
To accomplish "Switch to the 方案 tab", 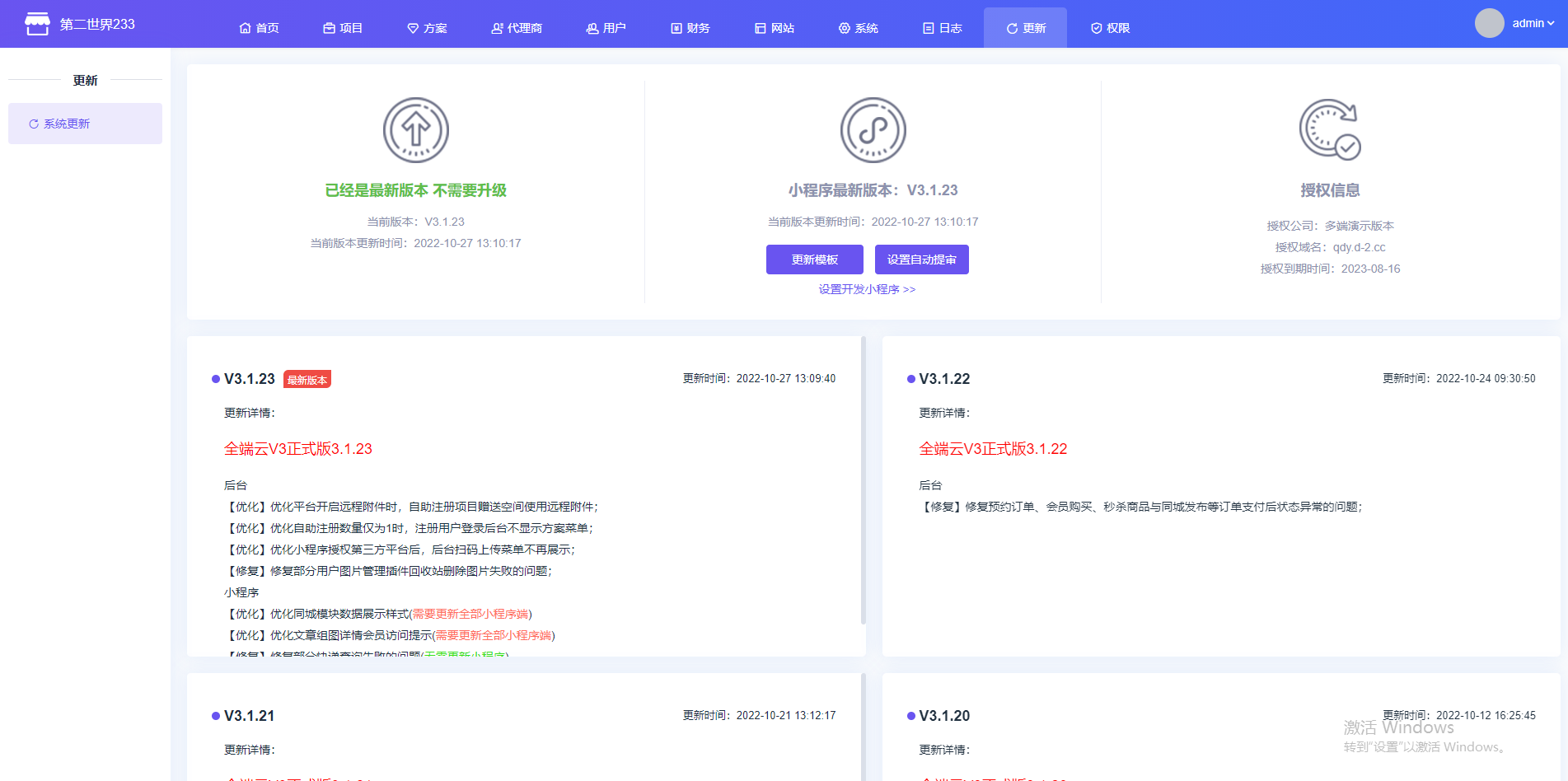I will pyautogui.click(x=427, y=28).
